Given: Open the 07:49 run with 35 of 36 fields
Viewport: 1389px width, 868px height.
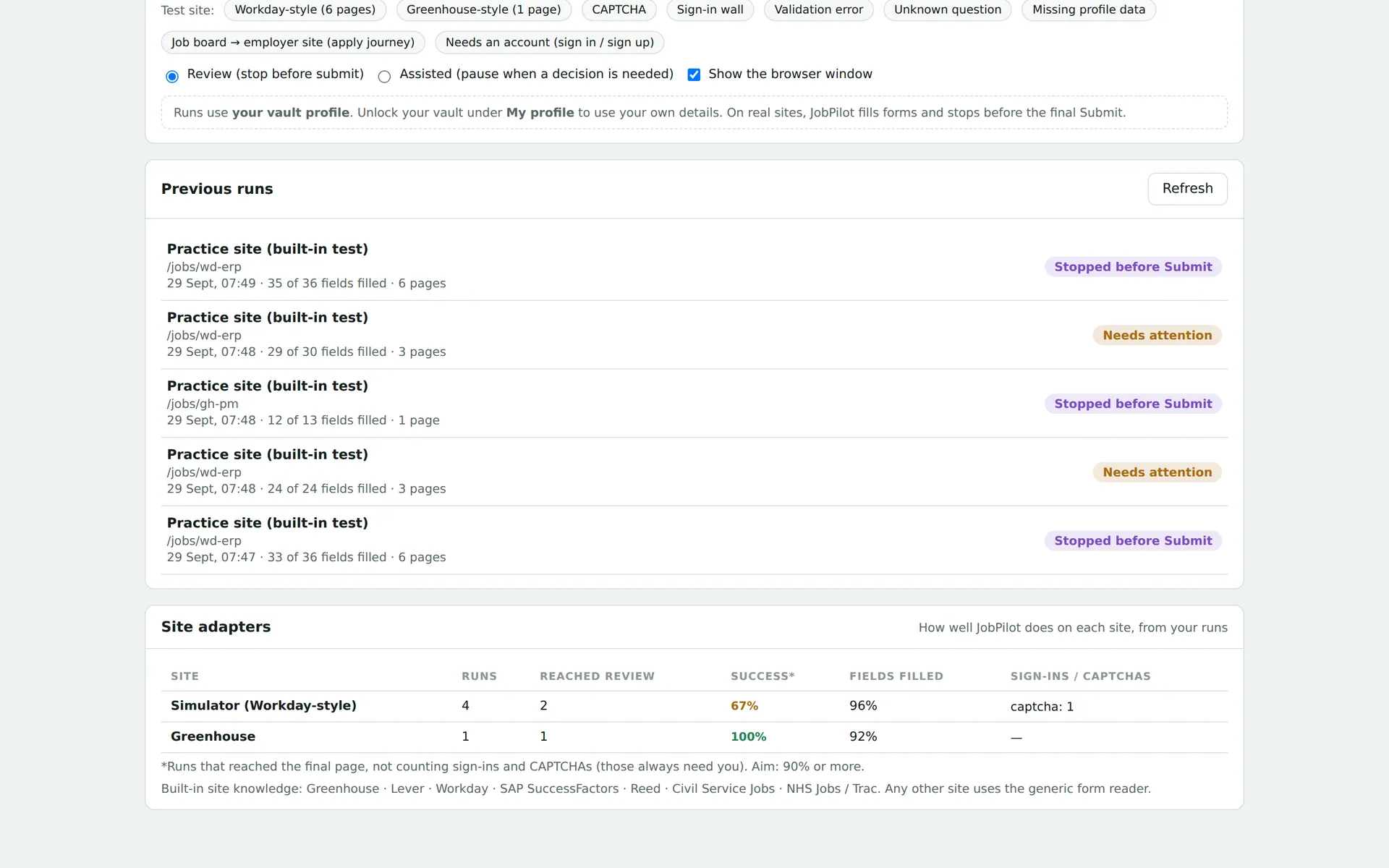Looking at the screenshot, I should (x=694, y=266).
